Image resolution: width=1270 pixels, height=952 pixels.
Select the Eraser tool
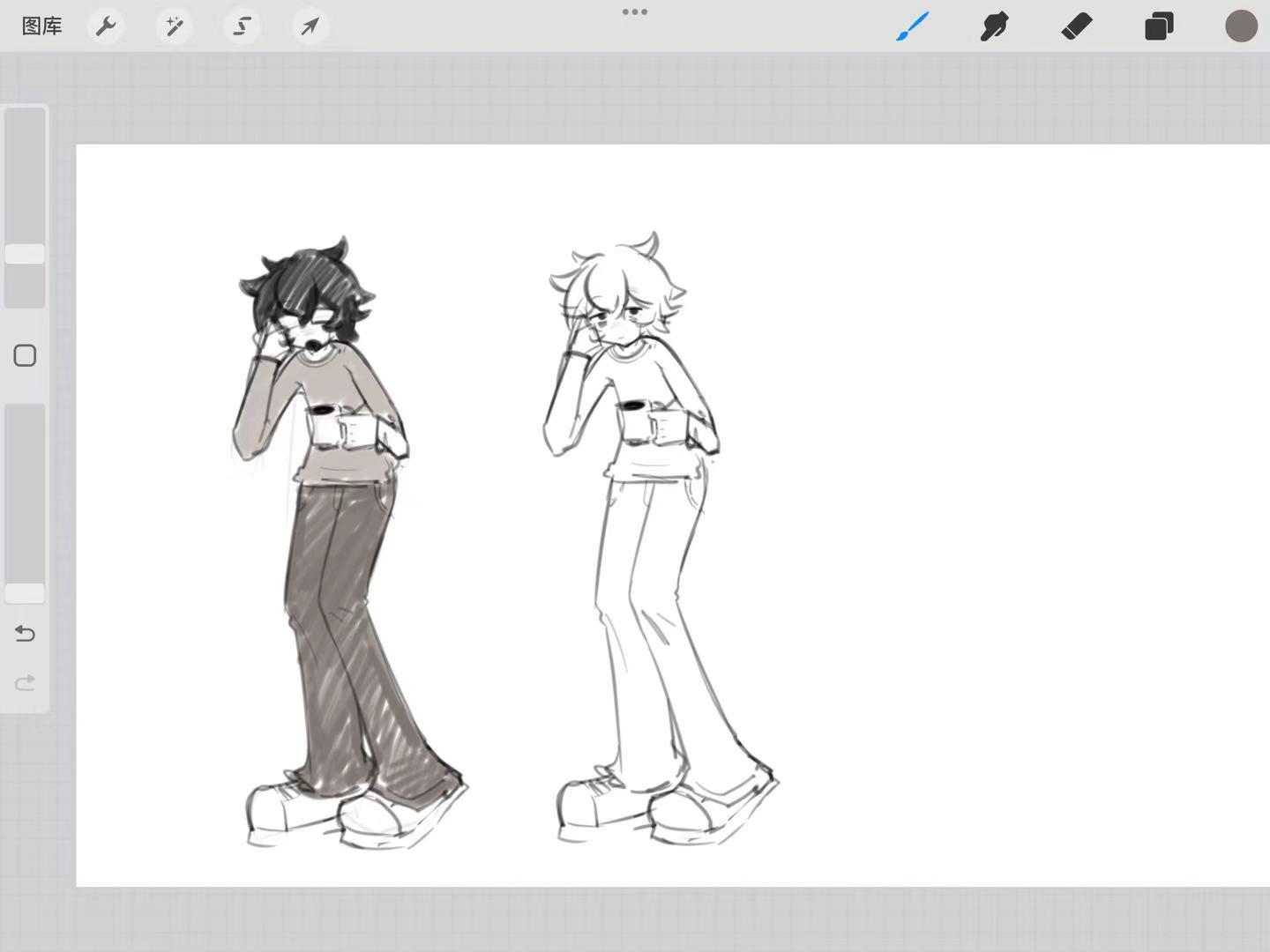[x=1077, y=26]
